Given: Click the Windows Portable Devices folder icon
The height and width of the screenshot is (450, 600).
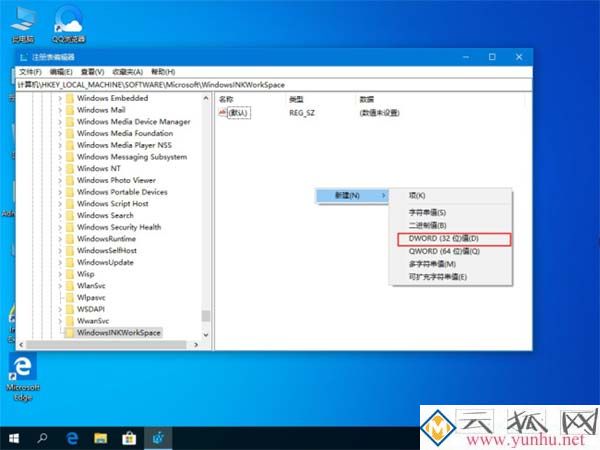Looking at the screenshot, I should coord(70,192).
